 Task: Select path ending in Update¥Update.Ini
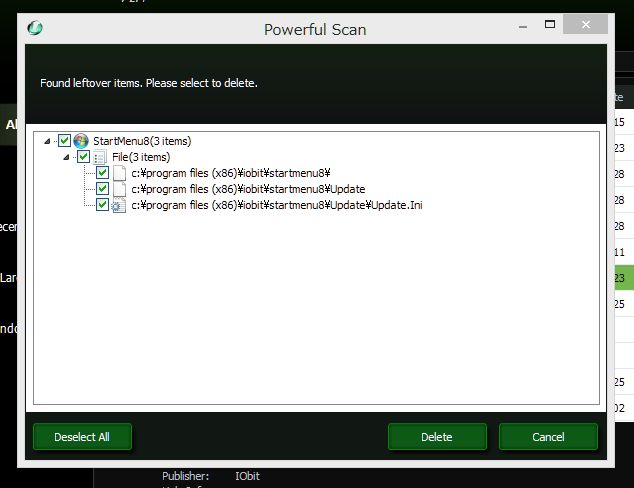pos(277,205)
